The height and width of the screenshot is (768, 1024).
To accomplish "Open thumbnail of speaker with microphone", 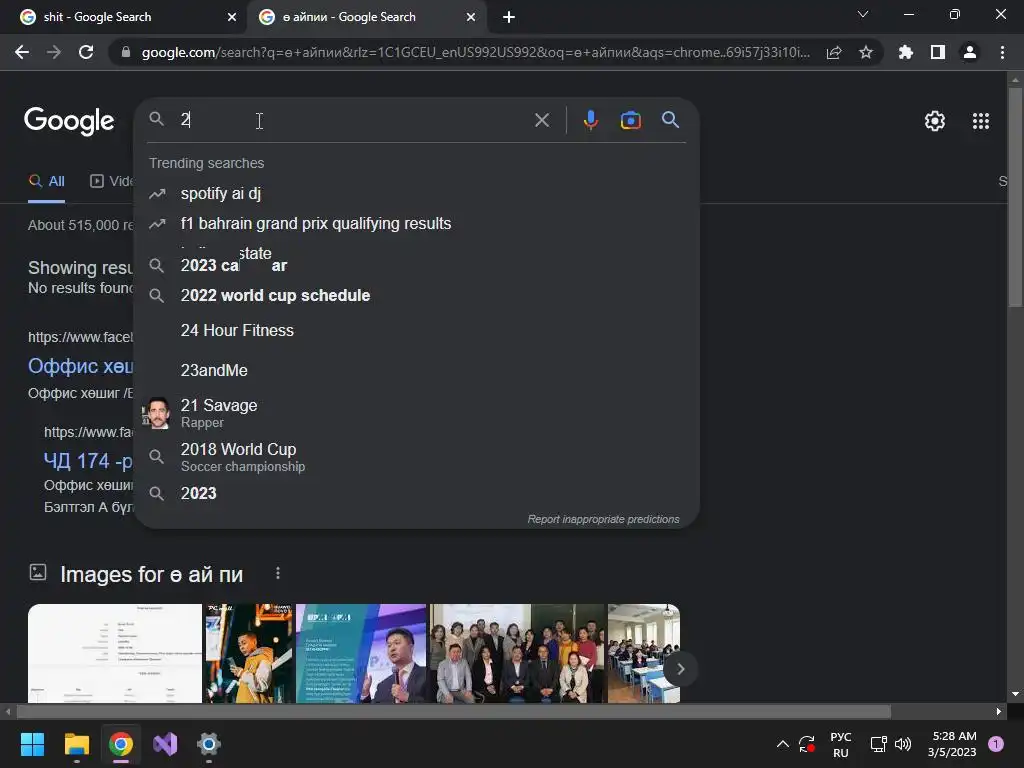I will (361, 653).
